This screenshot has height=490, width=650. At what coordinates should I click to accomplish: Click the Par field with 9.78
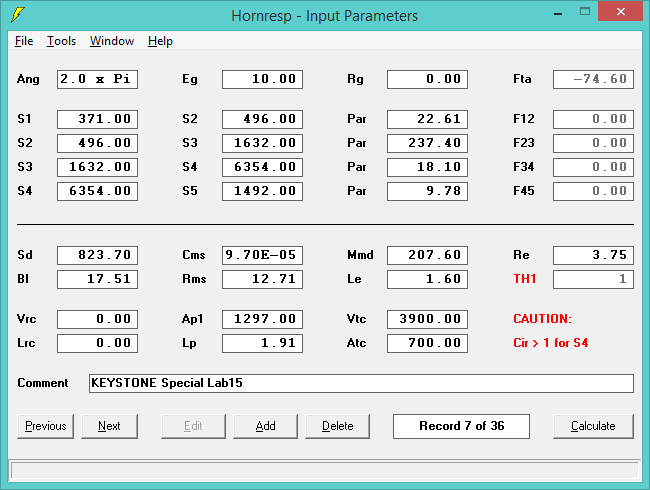pyautogui.click(x=427, y=191)
